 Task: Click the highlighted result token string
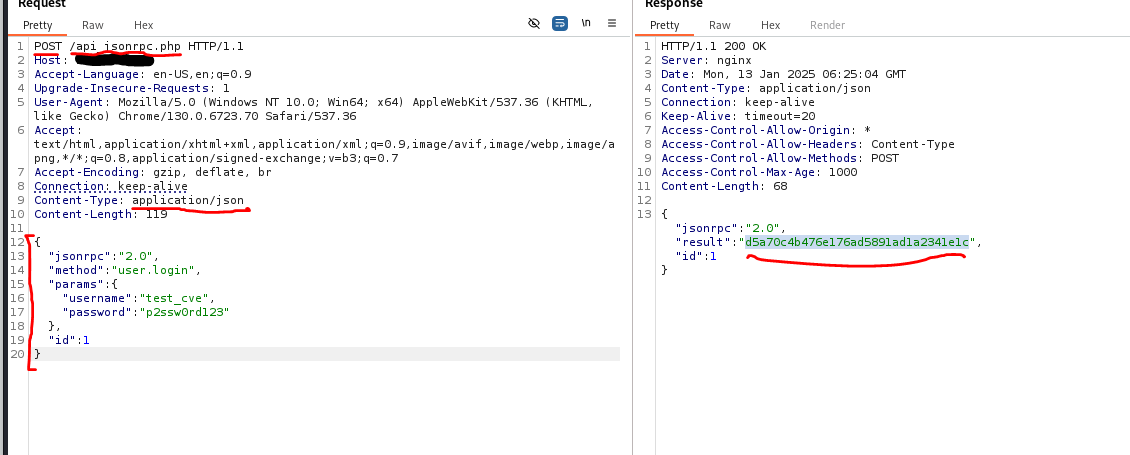pyautogui.click(x=857, y=242)
